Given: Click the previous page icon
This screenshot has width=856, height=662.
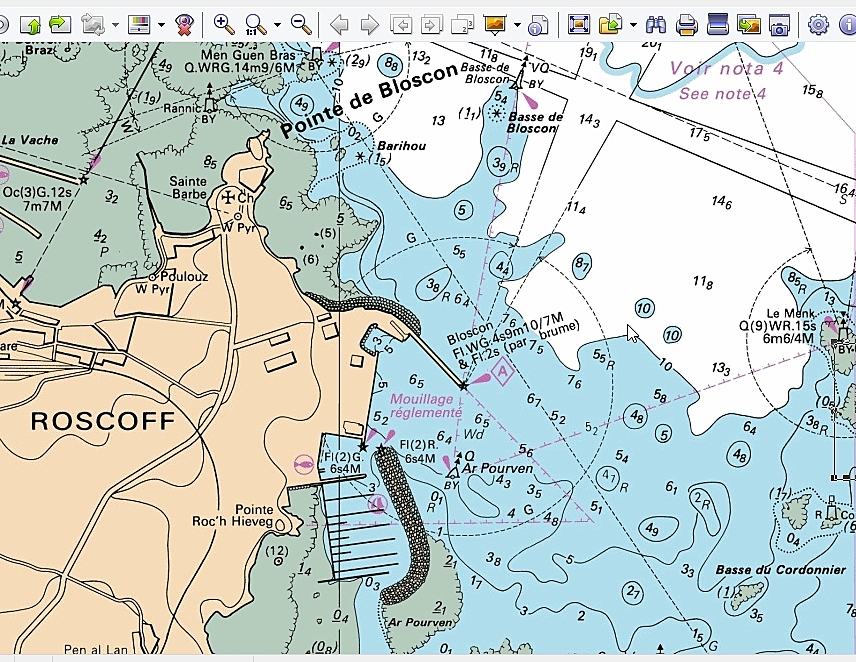Looking at the screenshot, I should 401,25.
